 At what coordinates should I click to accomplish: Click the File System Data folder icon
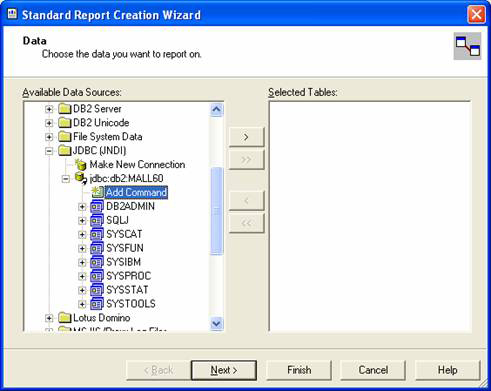click(x=65, y=137)
